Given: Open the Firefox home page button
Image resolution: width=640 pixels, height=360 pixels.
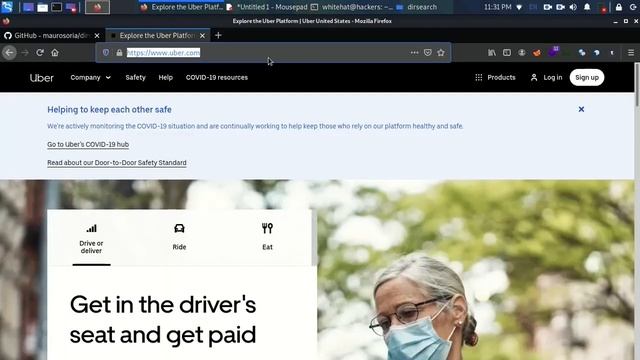Looking at the screenshot, I should click(x=55, y=53).
